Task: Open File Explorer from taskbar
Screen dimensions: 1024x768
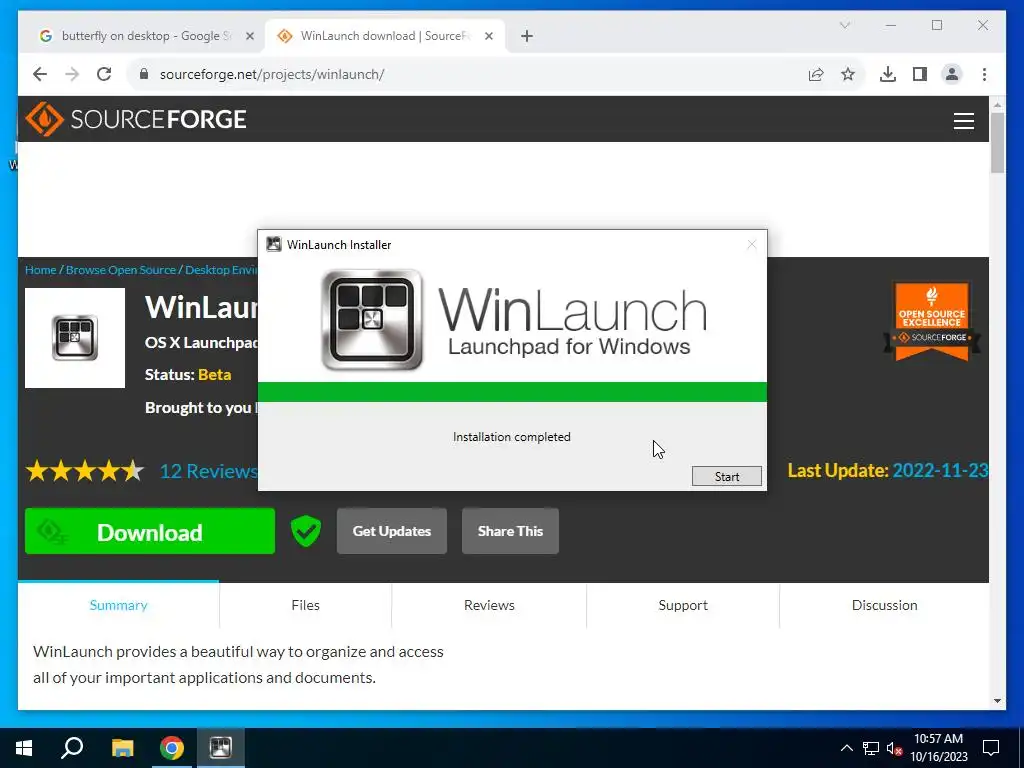Action: pyautogui.click(x=122, y=748)
